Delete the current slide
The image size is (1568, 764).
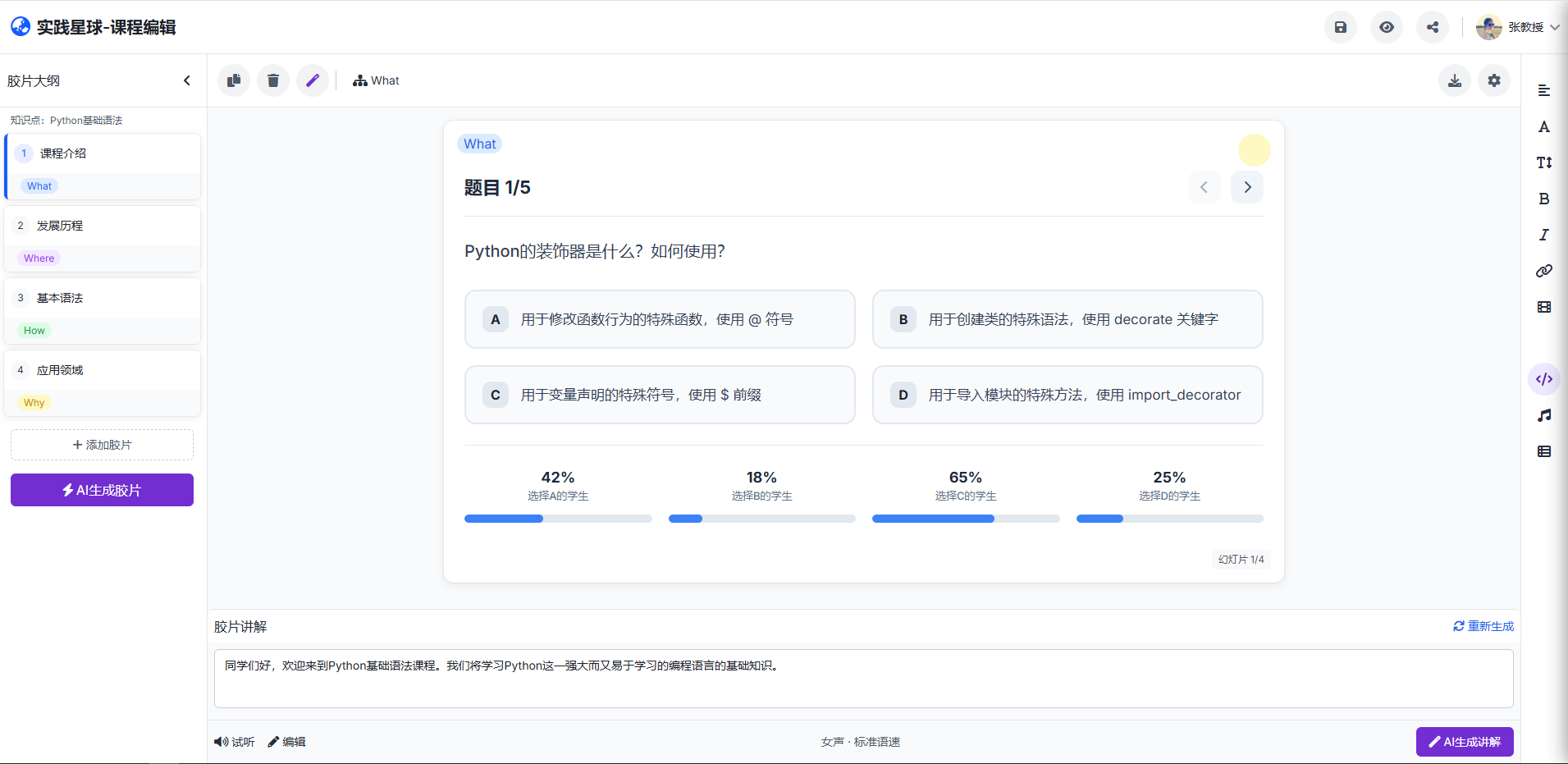coord(273,80)
